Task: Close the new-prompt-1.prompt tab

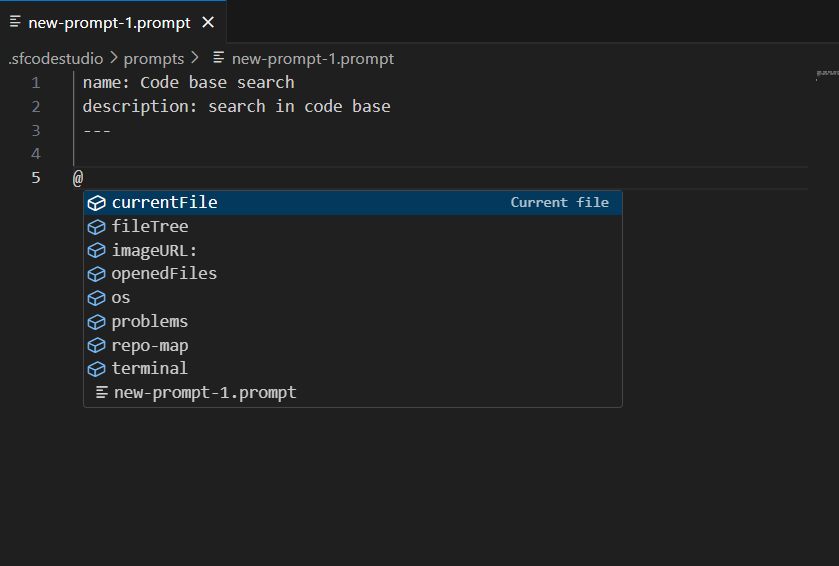Action: point(208,22)
